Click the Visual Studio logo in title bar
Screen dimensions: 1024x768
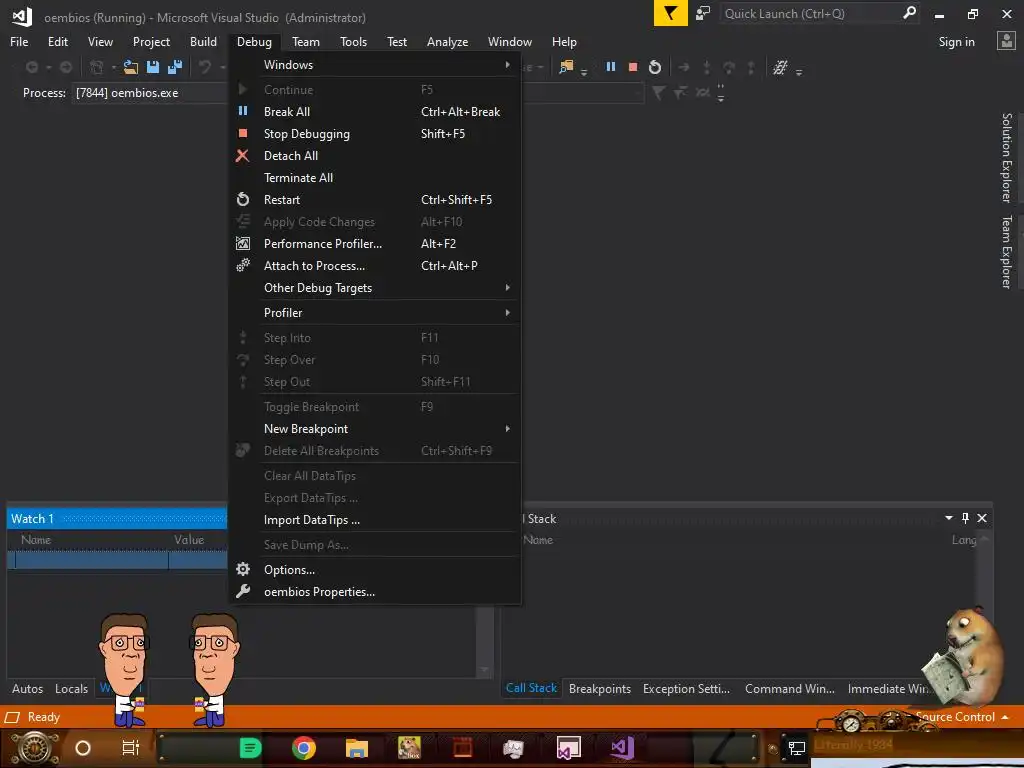click(22, 16)
